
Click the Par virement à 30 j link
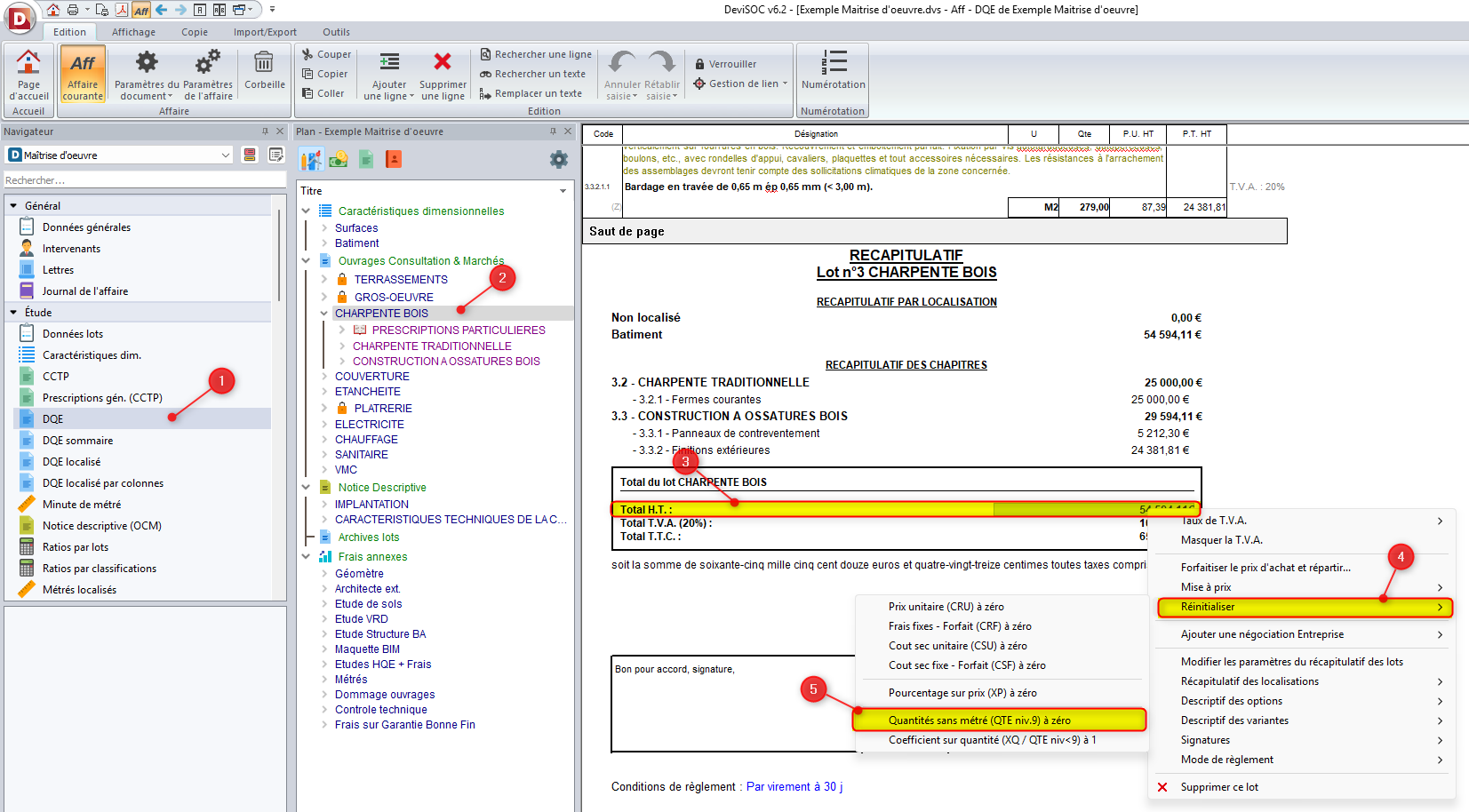click(x=794, y=787)
